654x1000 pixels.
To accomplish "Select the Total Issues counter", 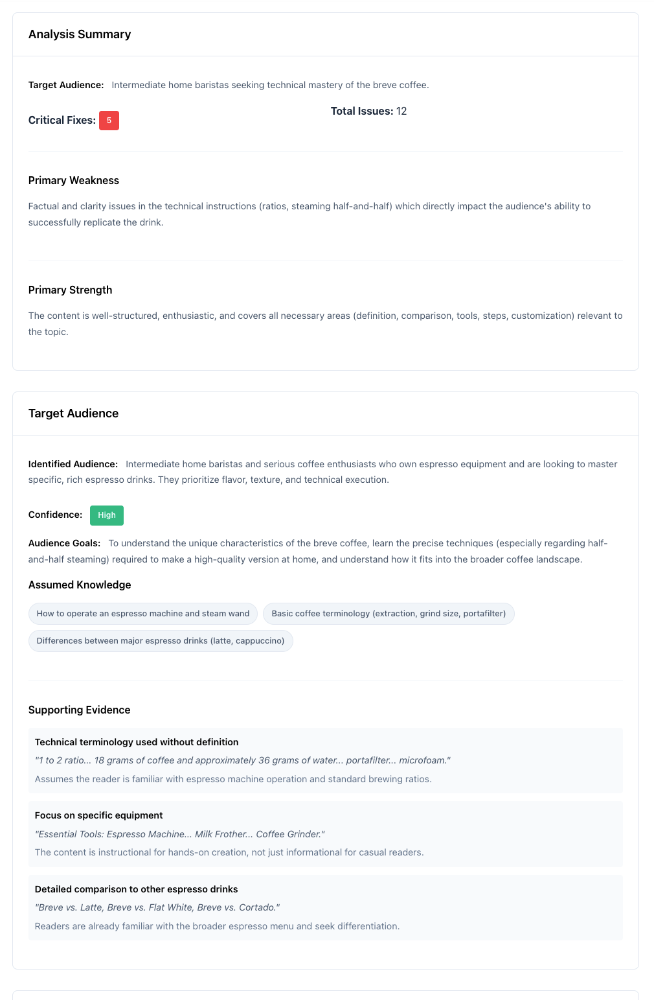I will pyautogui.click(x=366, y=111).
